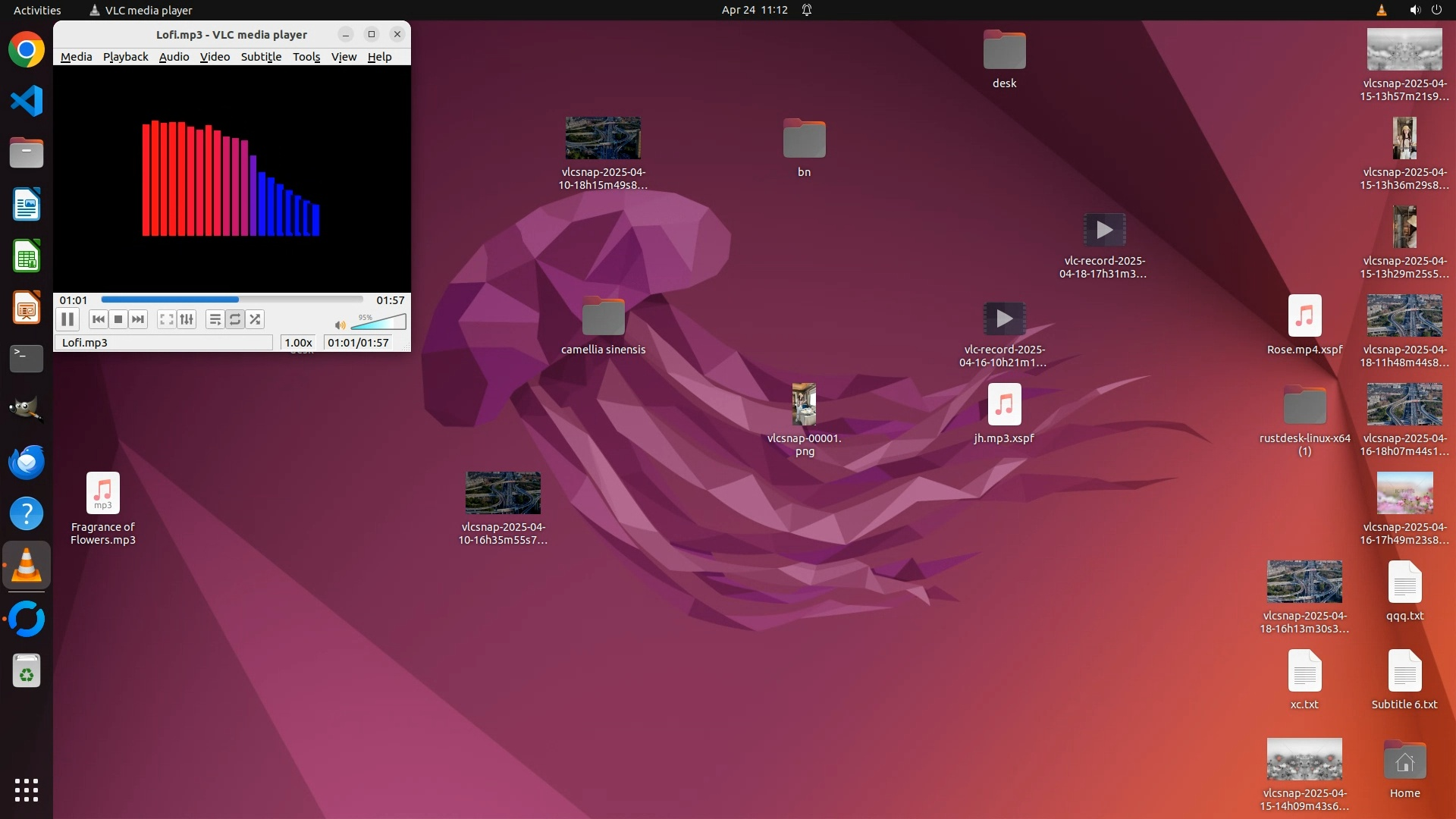Open the Playback menu
This screenshot has height=819, width=1456.
pos(125,57)
